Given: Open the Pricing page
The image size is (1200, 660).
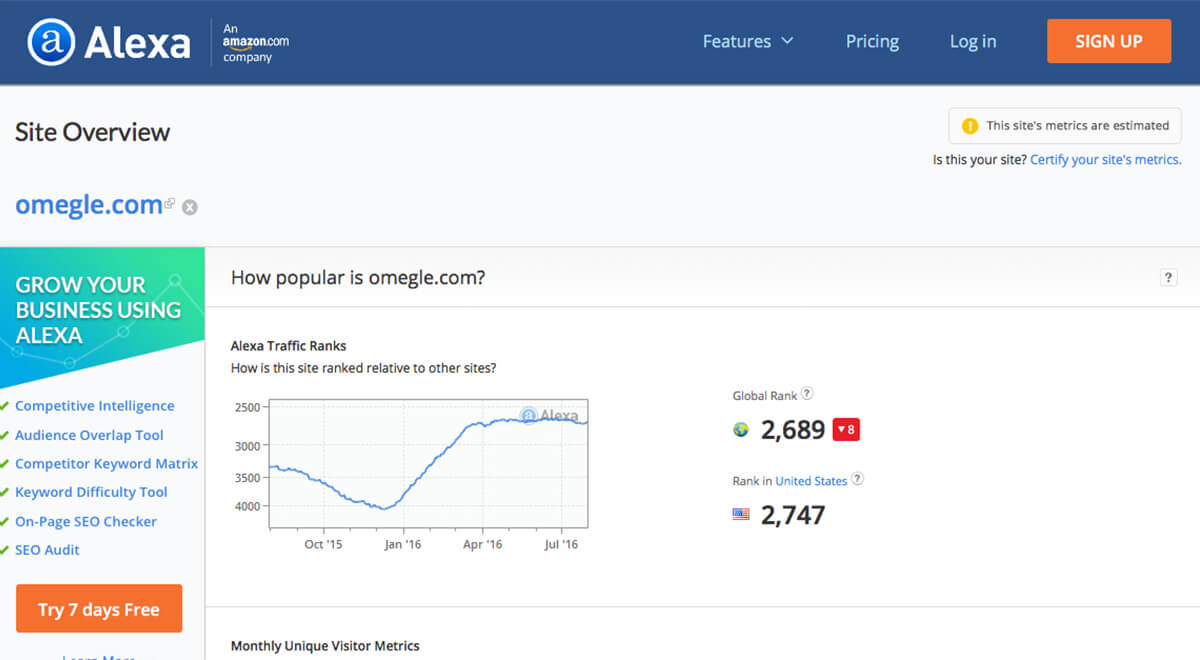Looking at the screenshot, I should (x=872, y=42).
